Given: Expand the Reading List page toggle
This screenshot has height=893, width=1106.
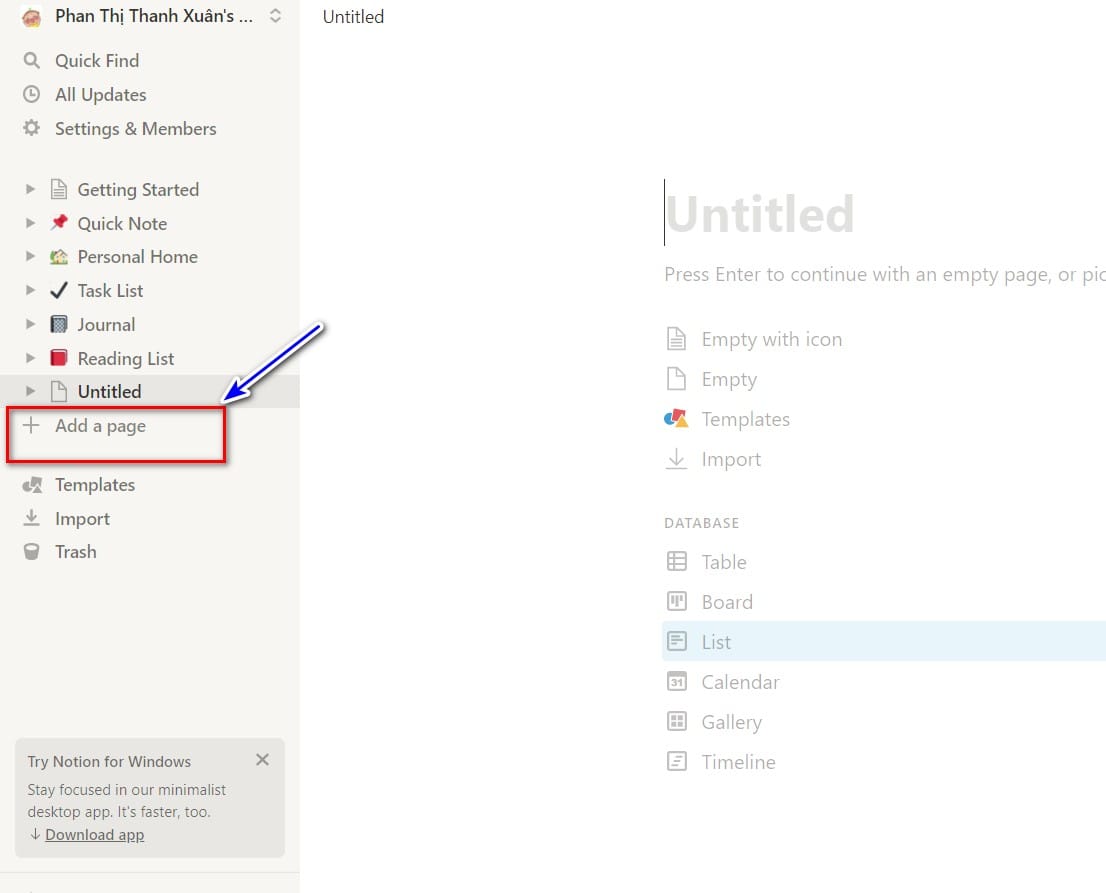Looking at the screenshot, I should pyautogui.click(x=30, y=358).
